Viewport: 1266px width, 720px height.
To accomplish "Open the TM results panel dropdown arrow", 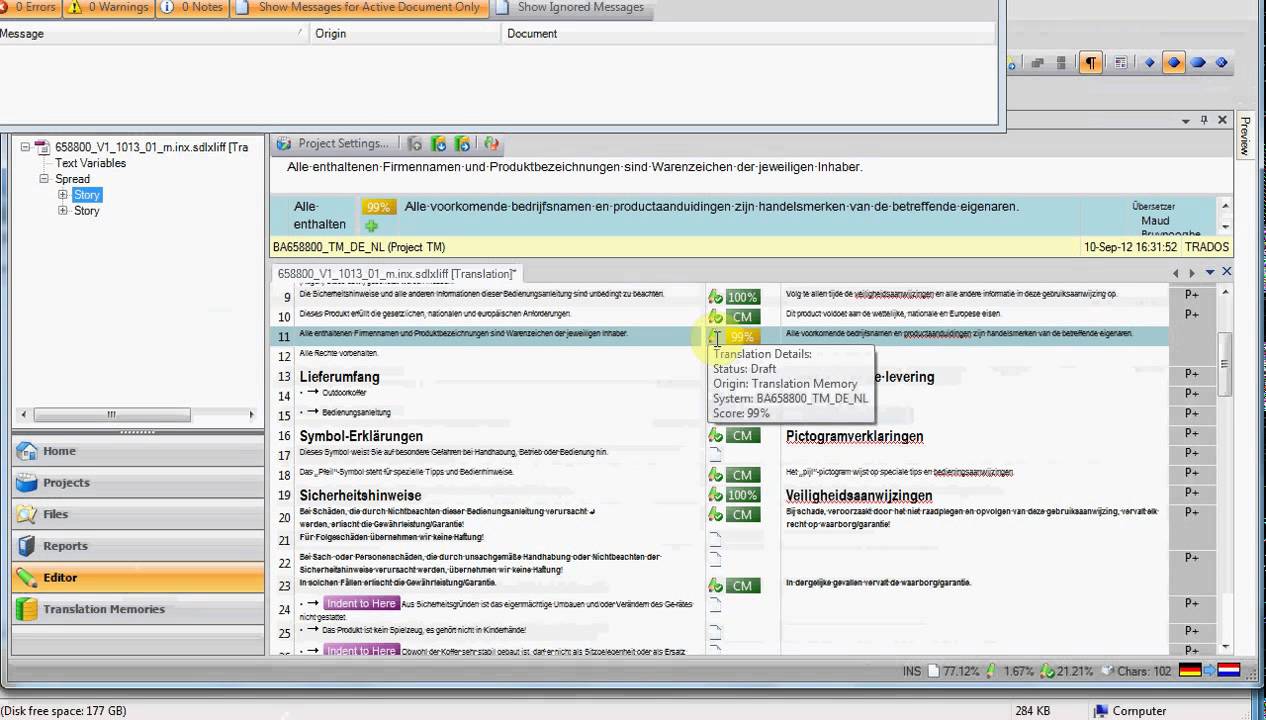I will click(x=1186, y=120).
